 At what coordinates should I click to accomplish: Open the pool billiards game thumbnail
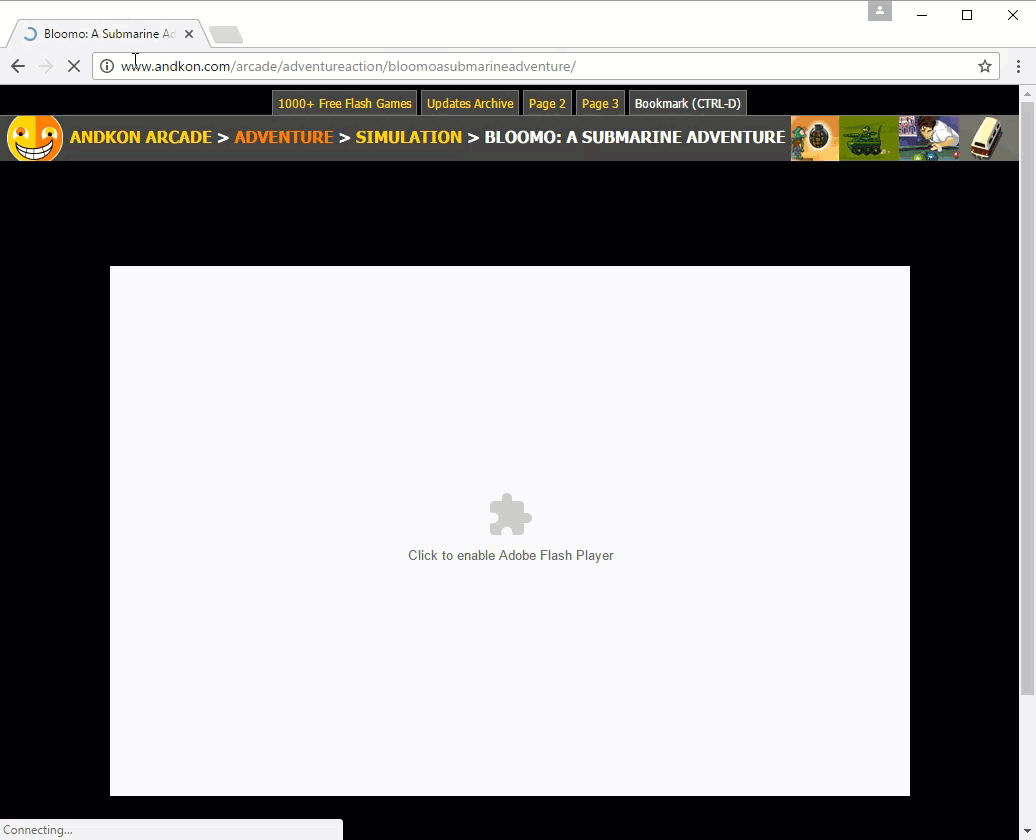[x=928, y=138]
